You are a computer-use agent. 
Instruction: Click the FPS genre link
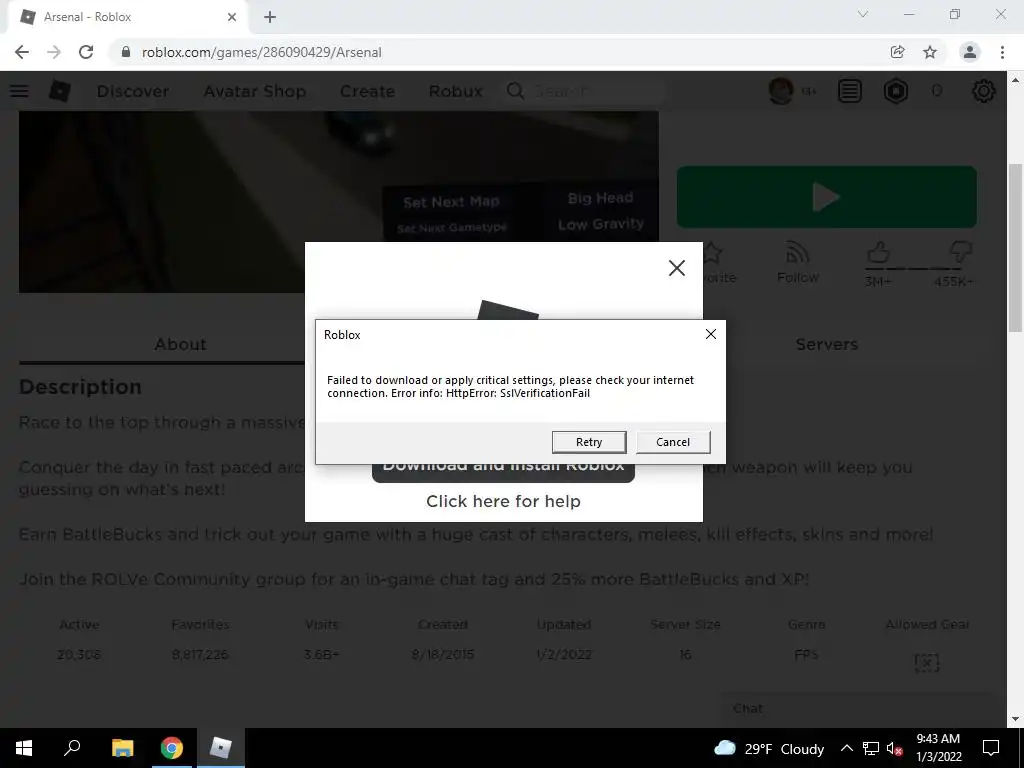pyautogui.click(x=806, y=654)
